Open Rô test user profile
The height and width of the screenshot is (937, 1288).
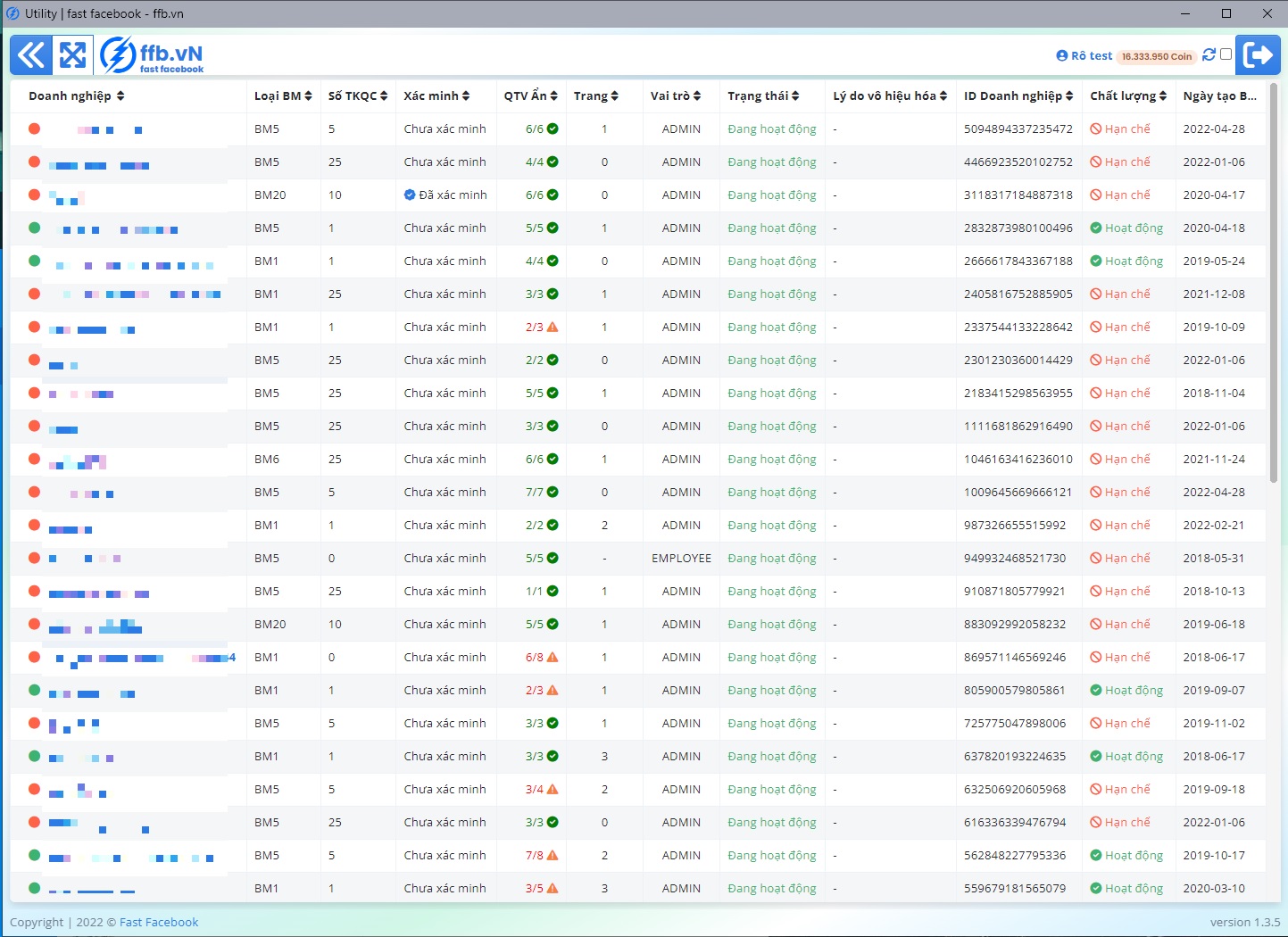click(x=1084, y=55)
